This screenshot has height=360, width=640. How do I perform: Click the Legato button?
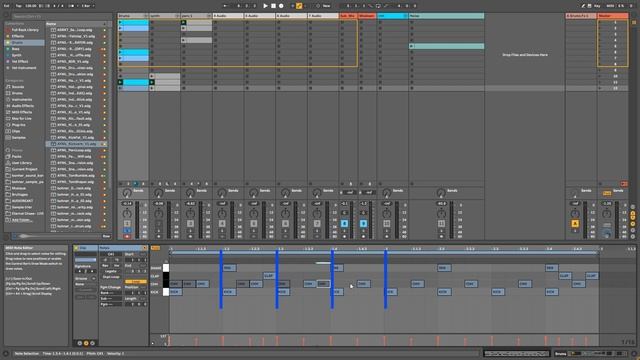coord(111,271)
